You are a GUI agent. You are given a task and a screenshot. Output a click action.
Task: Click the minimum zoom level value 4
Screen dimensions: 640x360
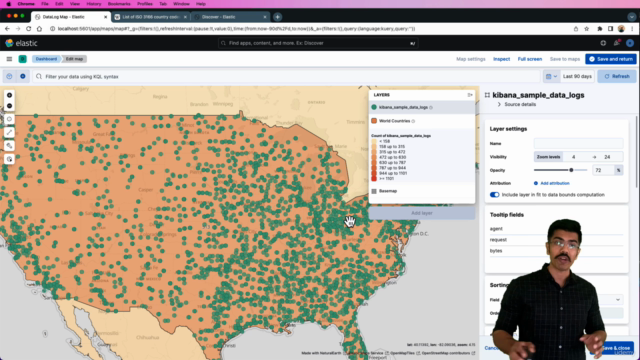573,157
